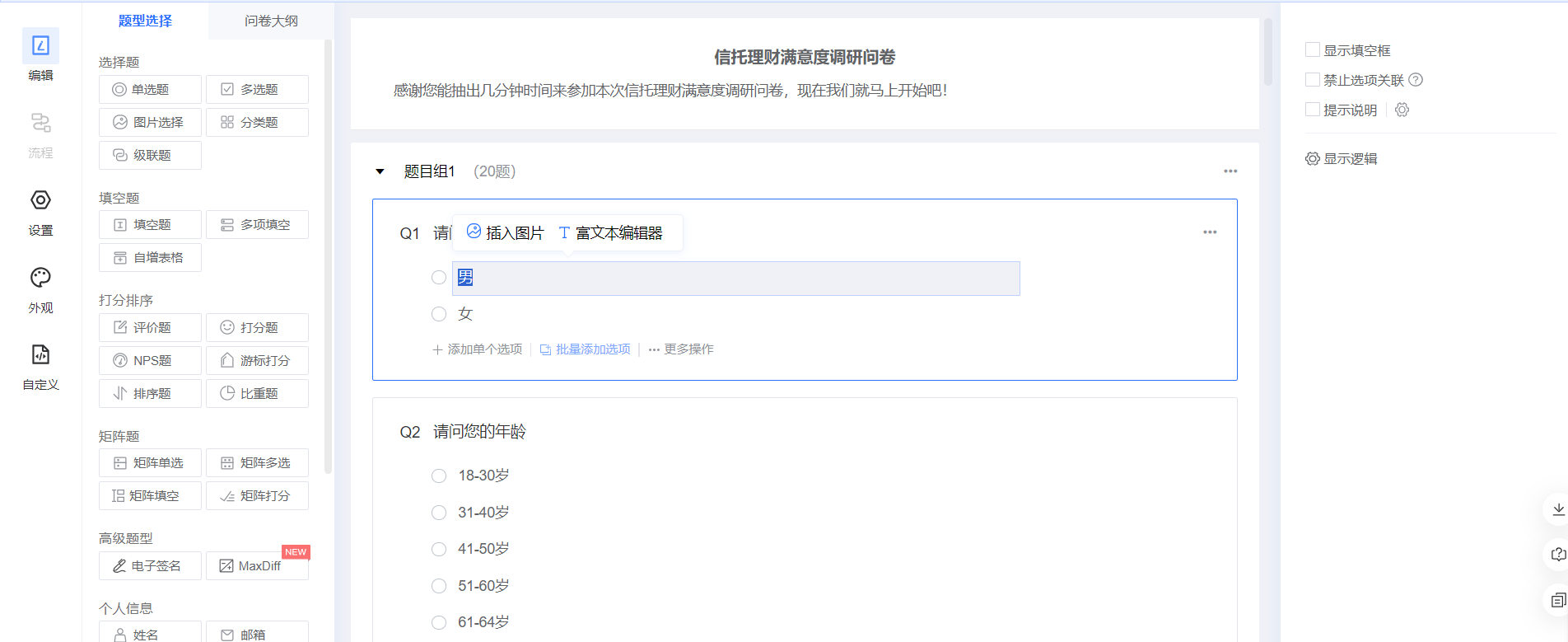Enable the 提示说明 checkbox

click(1313, 109)
